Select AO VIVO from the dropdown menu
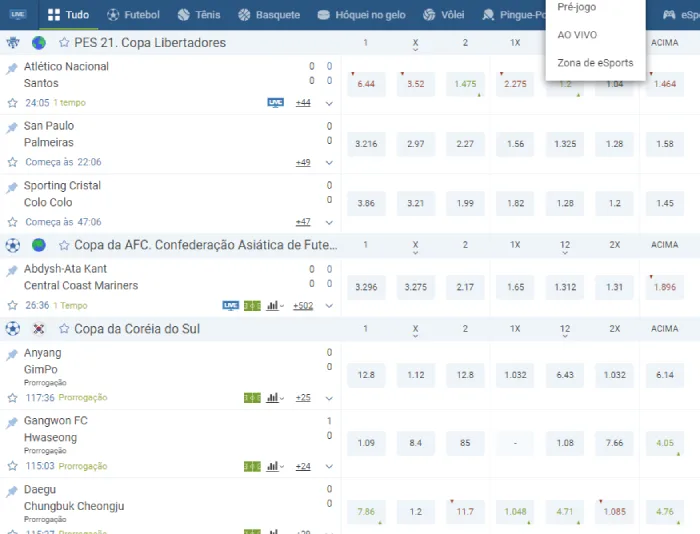 coord(577,35)
